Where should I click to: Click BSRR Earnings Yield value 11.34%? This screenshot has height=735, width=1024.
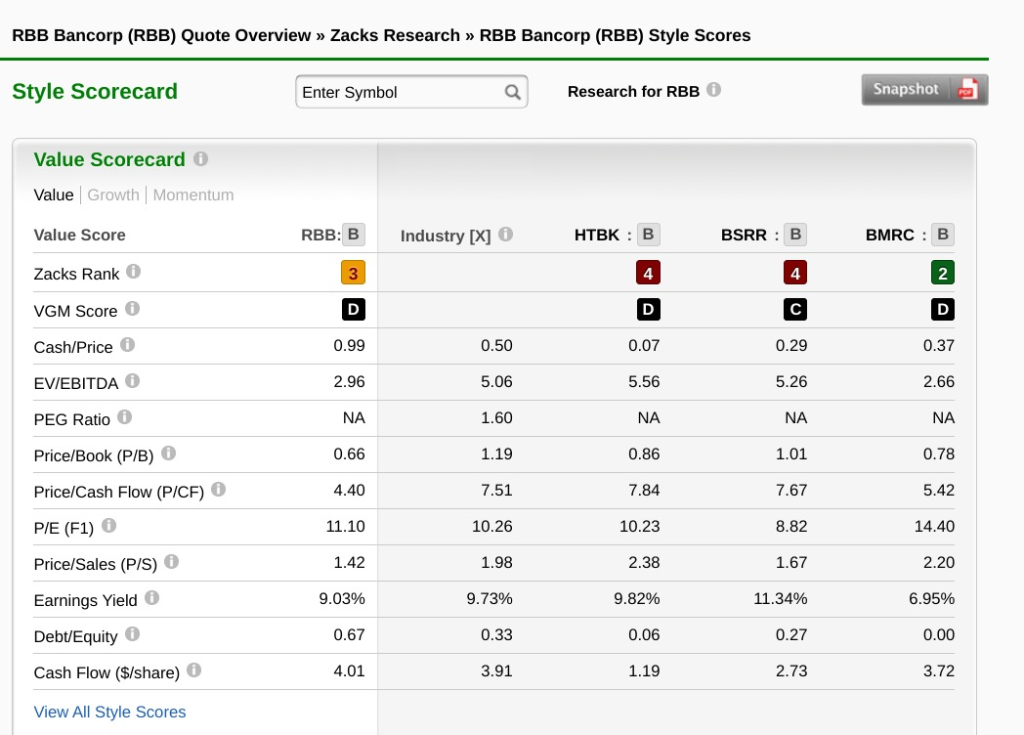pyautogui.click(x=780, y=598)
